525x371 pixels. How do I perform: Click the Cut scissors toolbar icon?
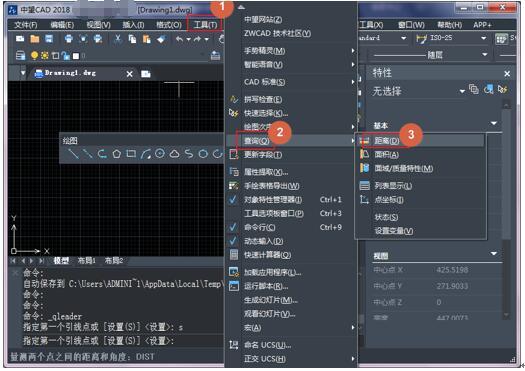point(118,39)
